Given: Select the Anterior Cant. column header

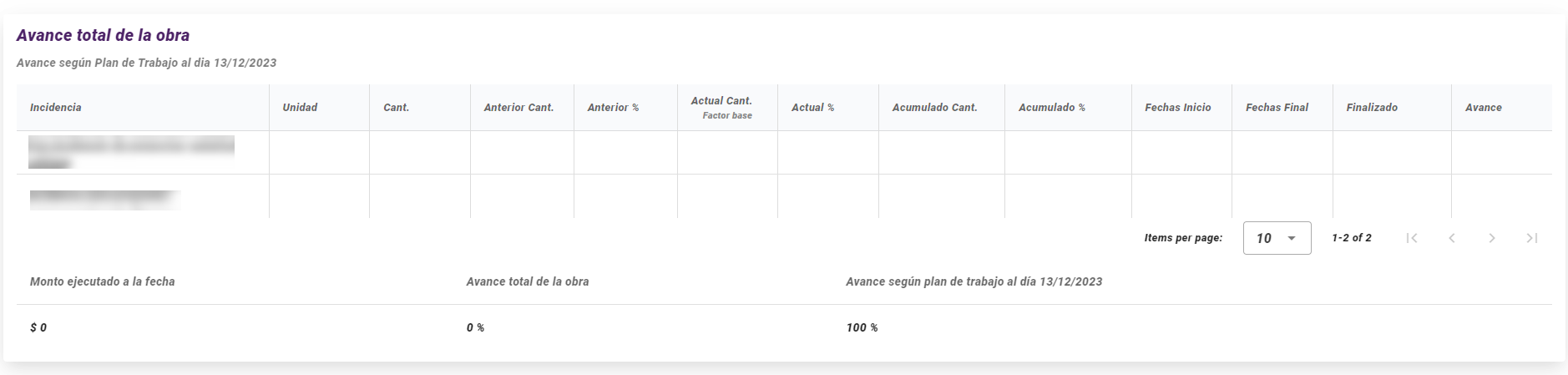Looking at the screenshot, I should [x=518, y=108].
